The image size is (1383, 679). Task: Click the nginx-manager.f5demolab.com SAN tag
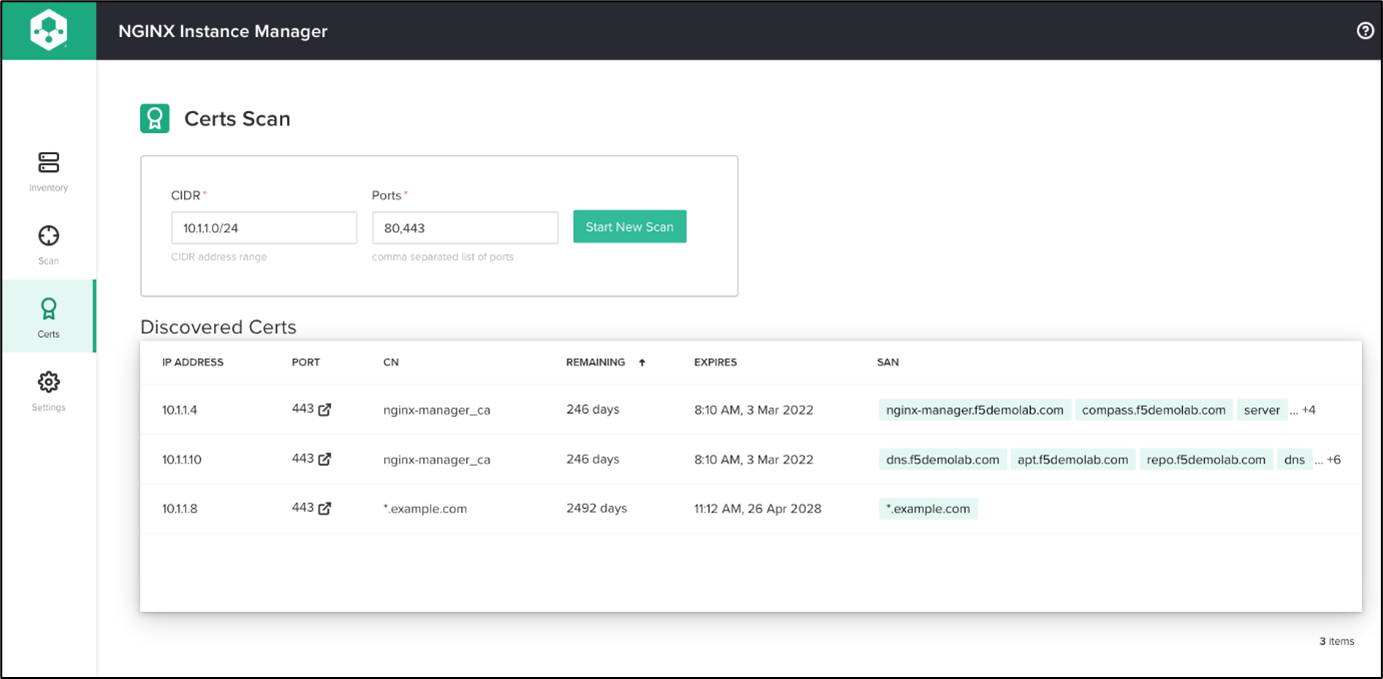pos(975,410)
